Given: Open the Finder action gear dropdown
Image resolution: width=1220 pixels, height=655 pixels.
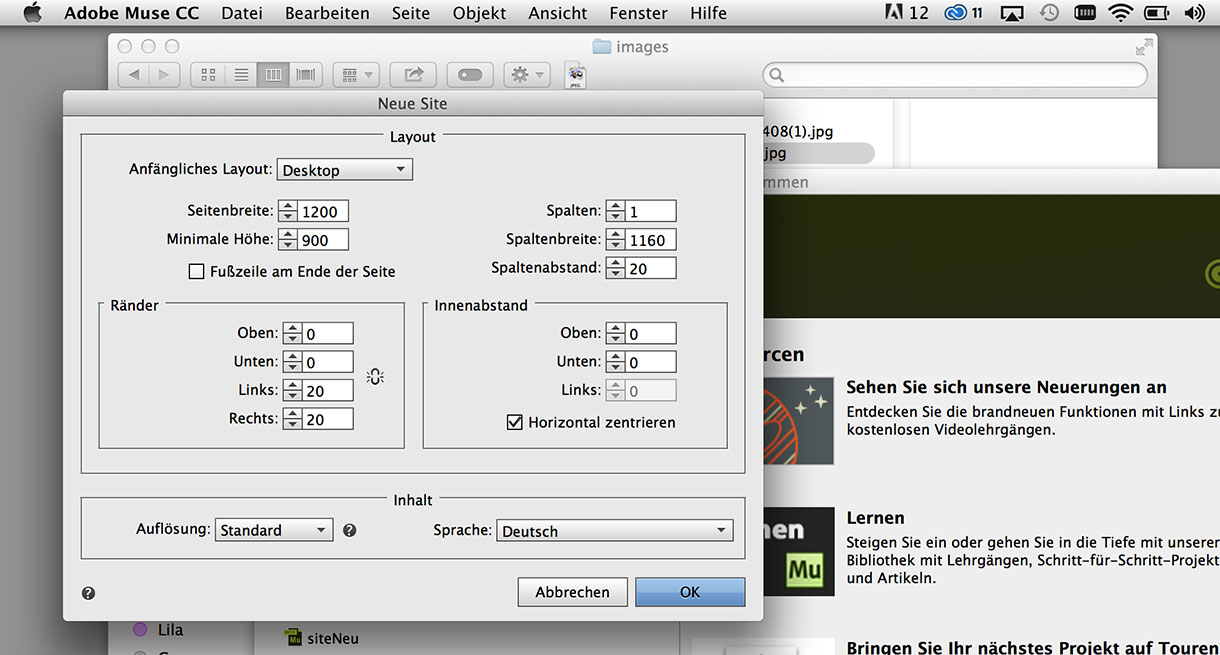Looking at the screenshot, I should pyautogui.click(x=527, y=75).
